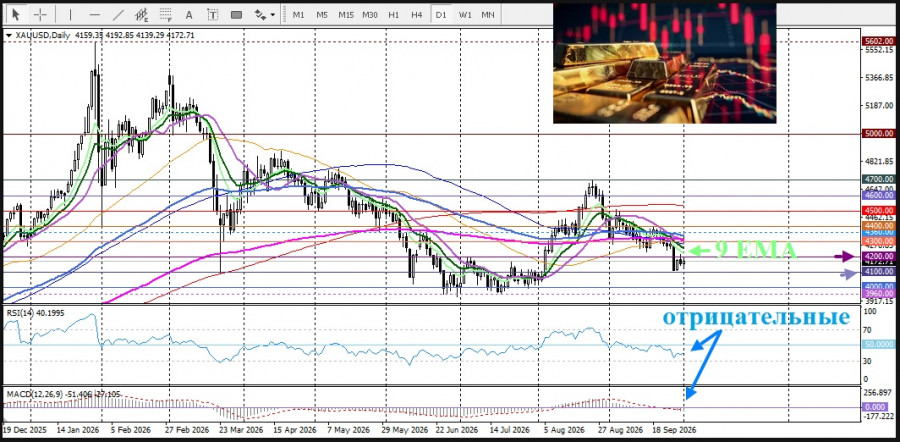Switch to H1 timeframe
The width and height of the screenshot is (900, 442).
click(393, 15)
